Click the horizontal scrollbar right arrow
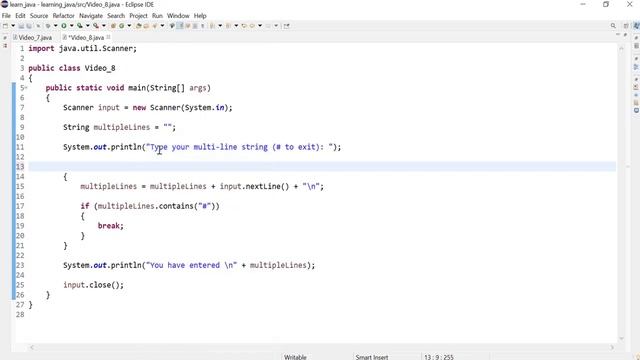This screenshot has height=360, width=640. pos(611,347)
